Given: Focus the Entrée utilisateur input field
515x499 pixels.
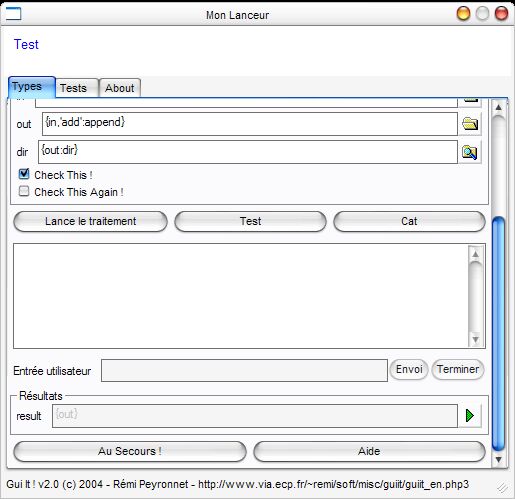Looking at the screenshot, I should point(244,370).
